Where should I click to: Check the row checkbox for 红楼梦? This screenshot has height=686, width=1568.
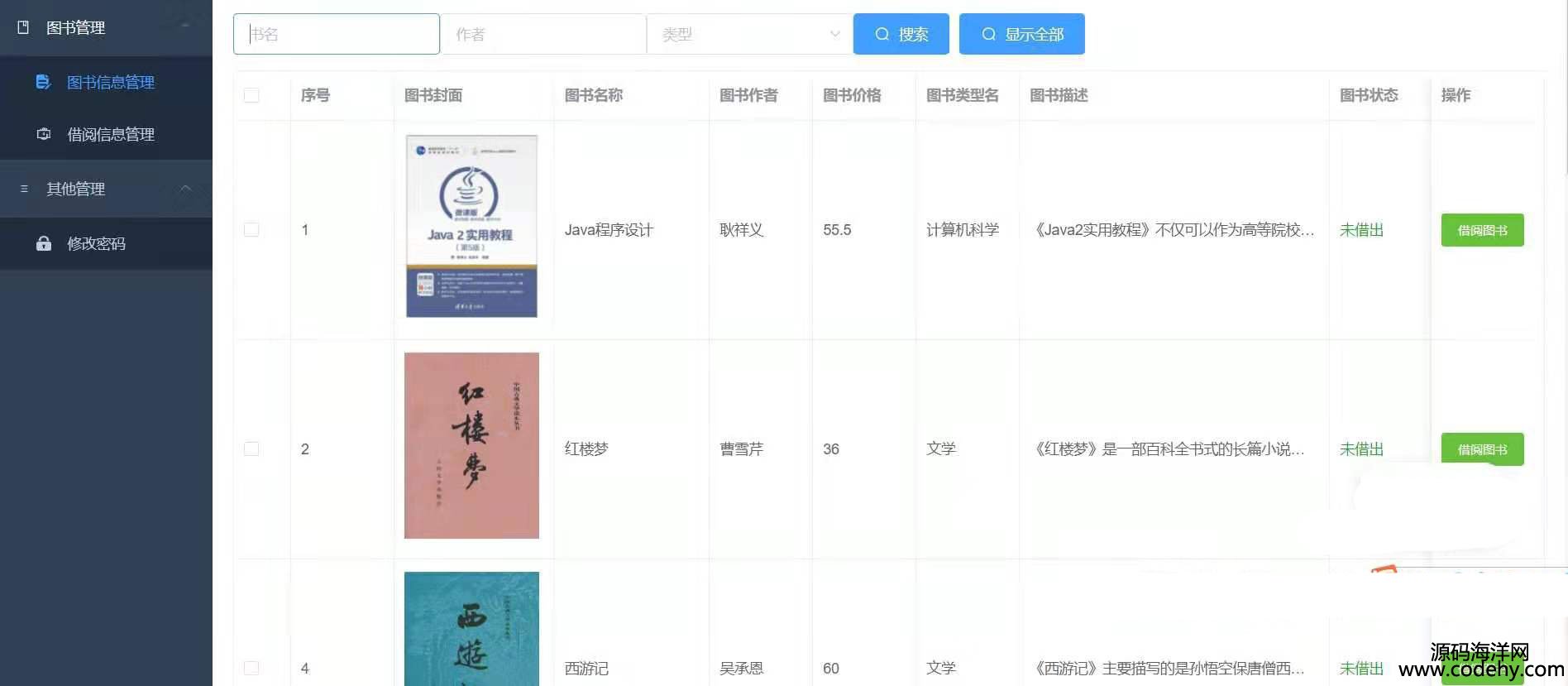coord(251,449)
